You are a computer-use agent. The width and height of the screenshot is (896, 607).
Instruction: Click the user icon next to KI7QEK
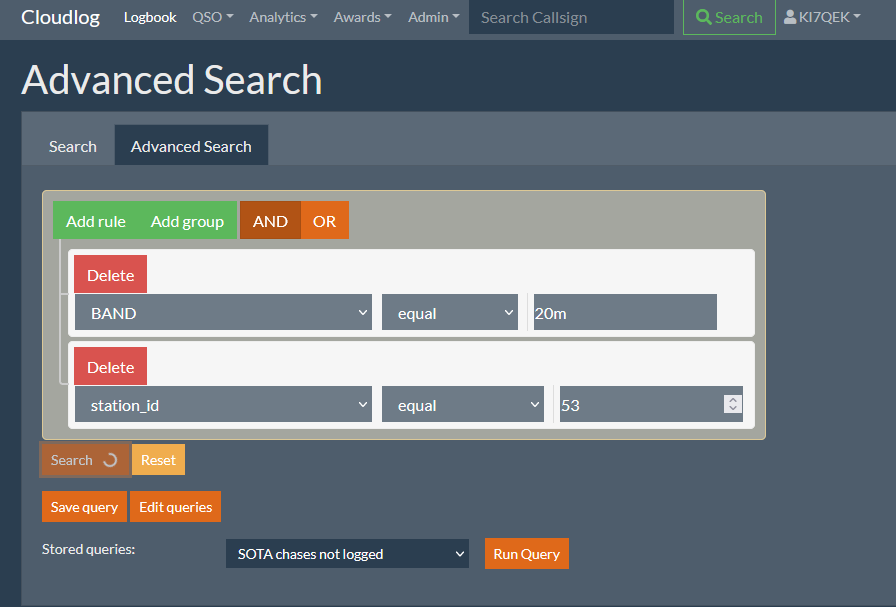(793, 16)
